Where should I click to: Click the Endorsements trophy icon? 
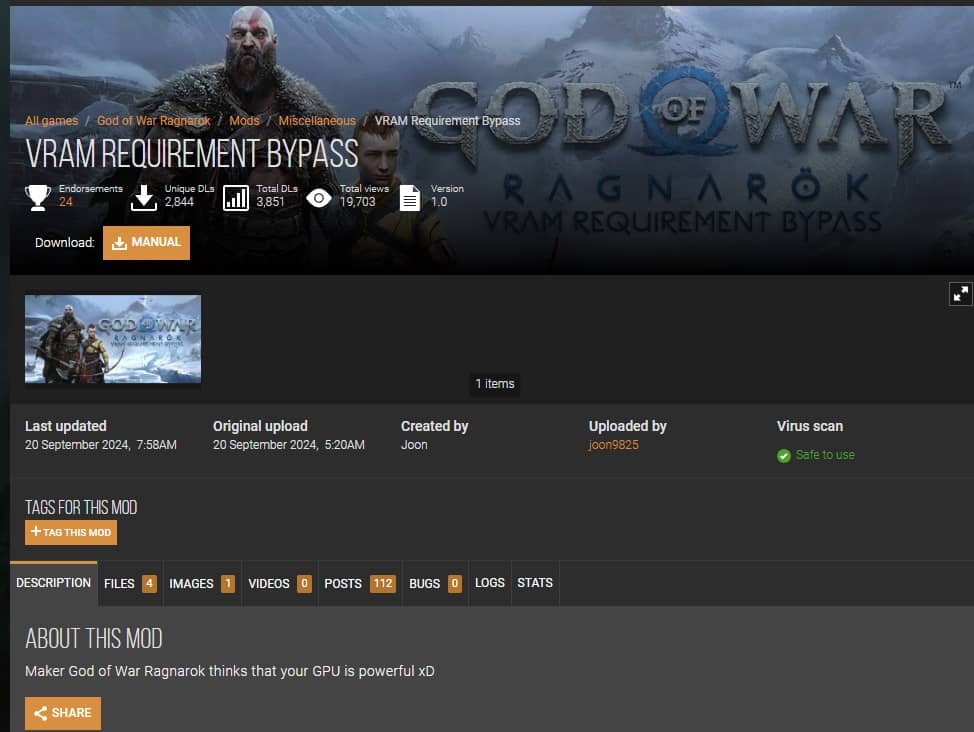tap(38, 198)
